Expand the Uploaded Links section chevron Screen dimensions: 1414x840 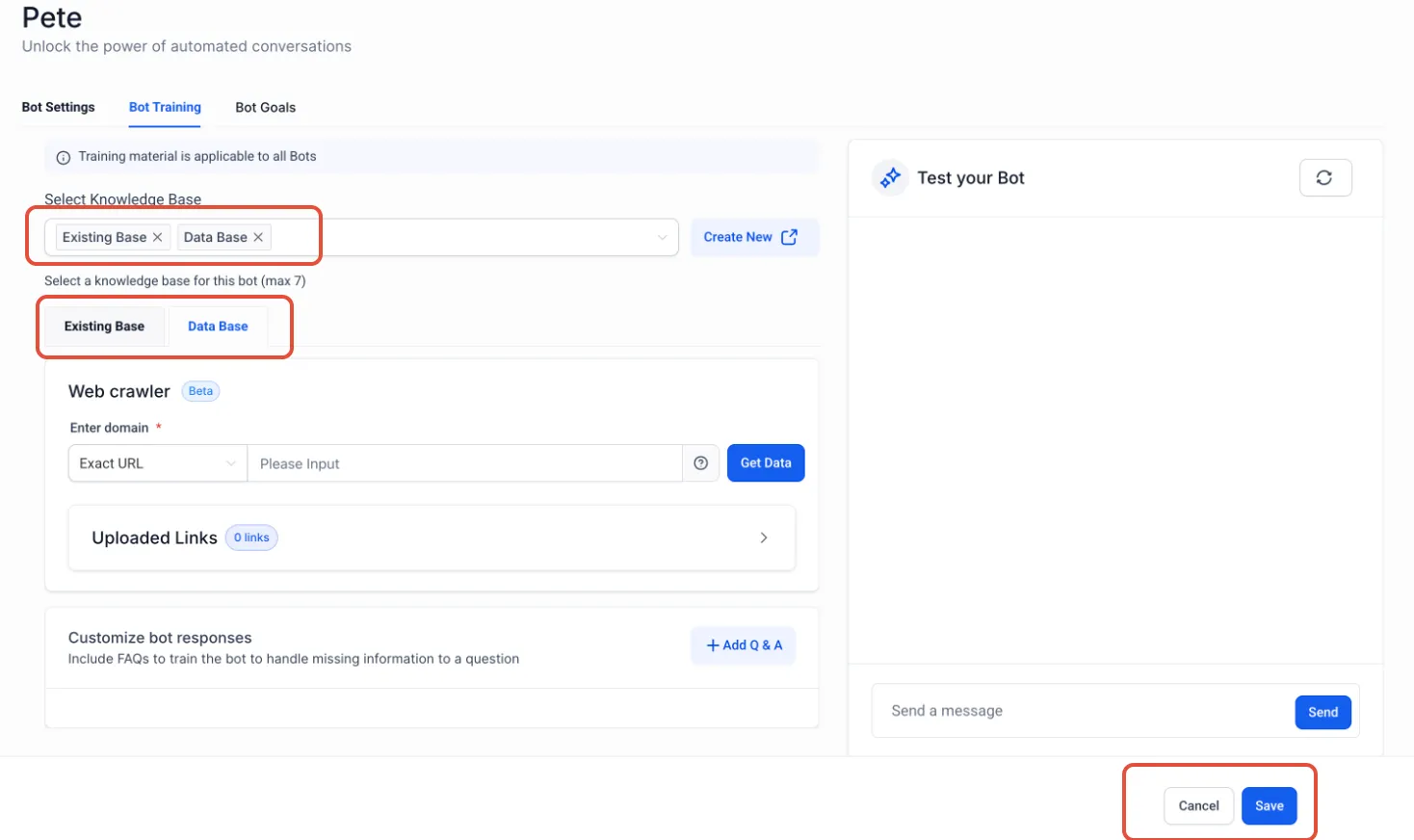coord(764,538)
